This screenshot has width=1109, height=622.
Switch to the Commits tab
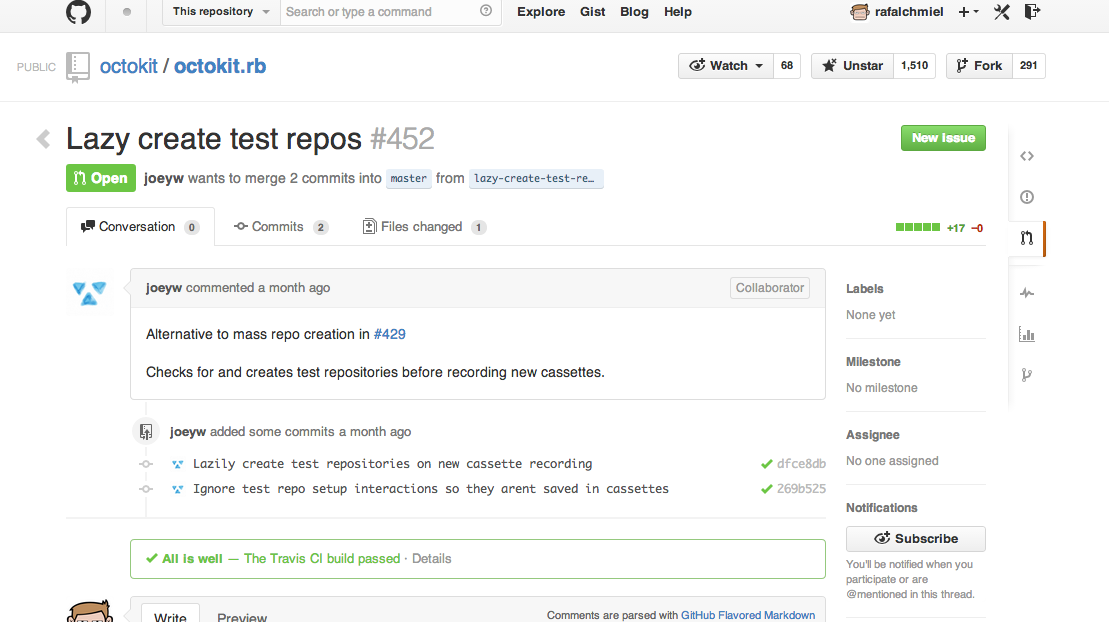280,227
